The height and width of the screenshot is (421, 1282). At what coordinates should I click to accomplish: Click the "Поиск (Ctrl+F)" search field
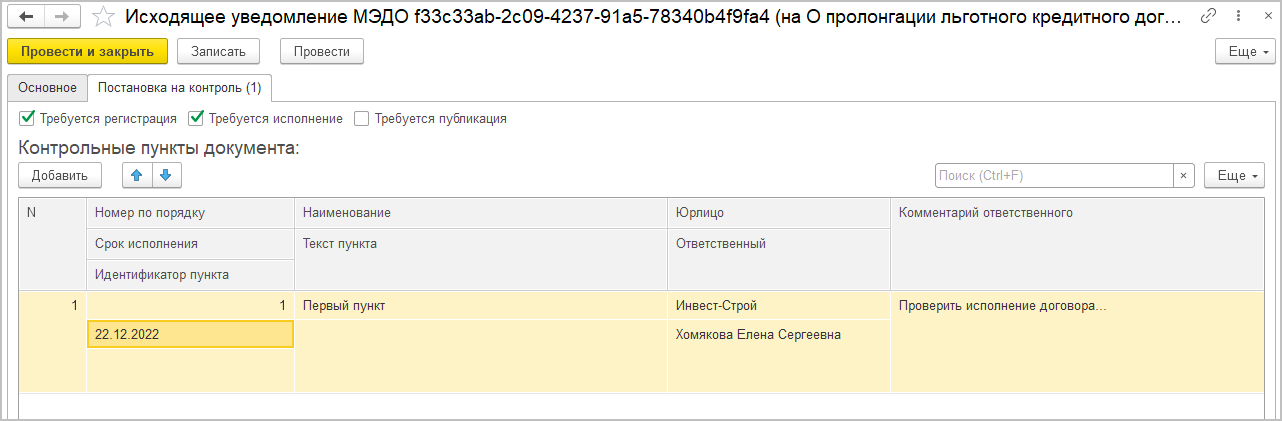point(1053,175)
